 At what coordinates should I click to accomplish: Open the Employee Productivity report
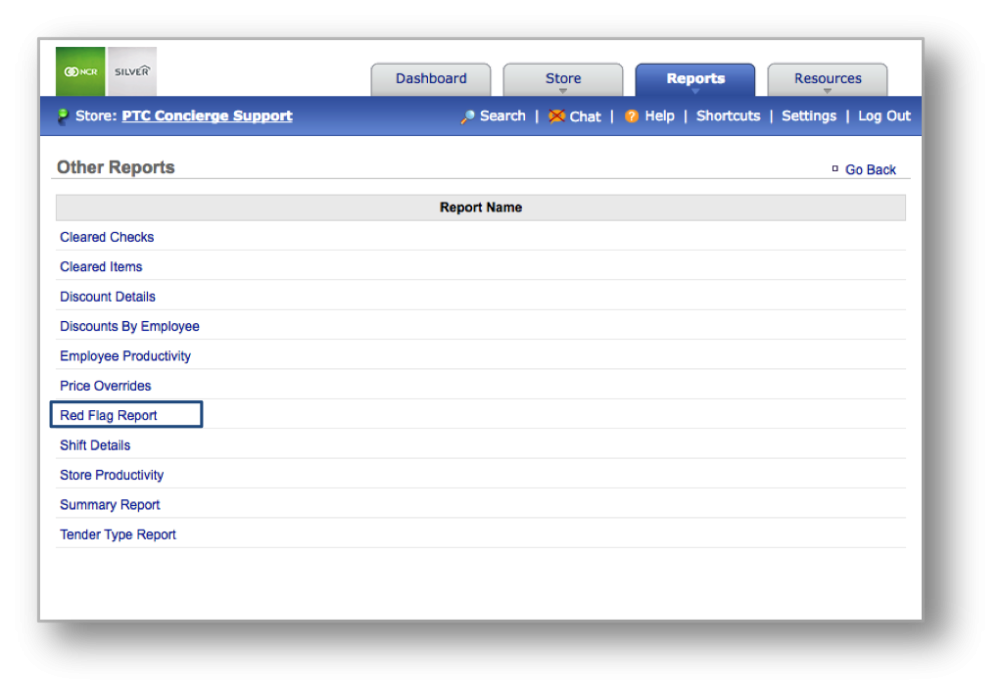[x=125, y=356]
